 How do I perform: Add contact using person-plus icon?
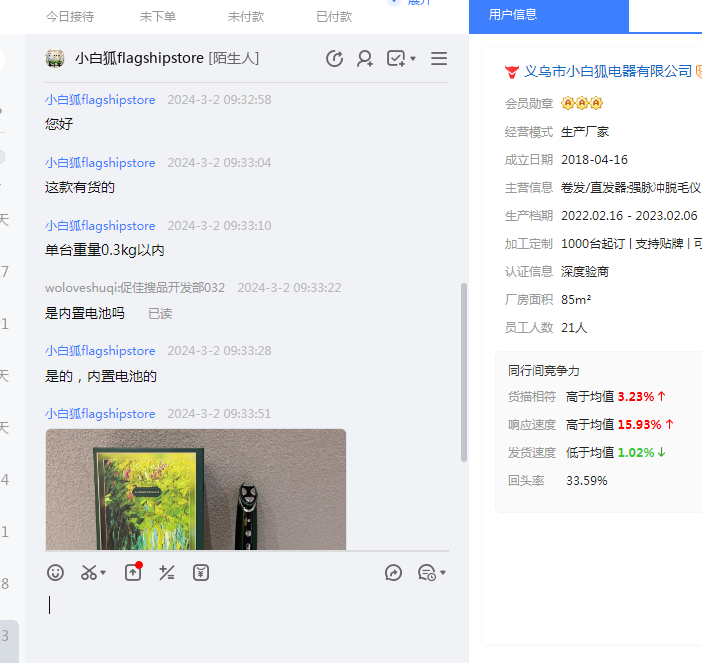tap(365, 59)
